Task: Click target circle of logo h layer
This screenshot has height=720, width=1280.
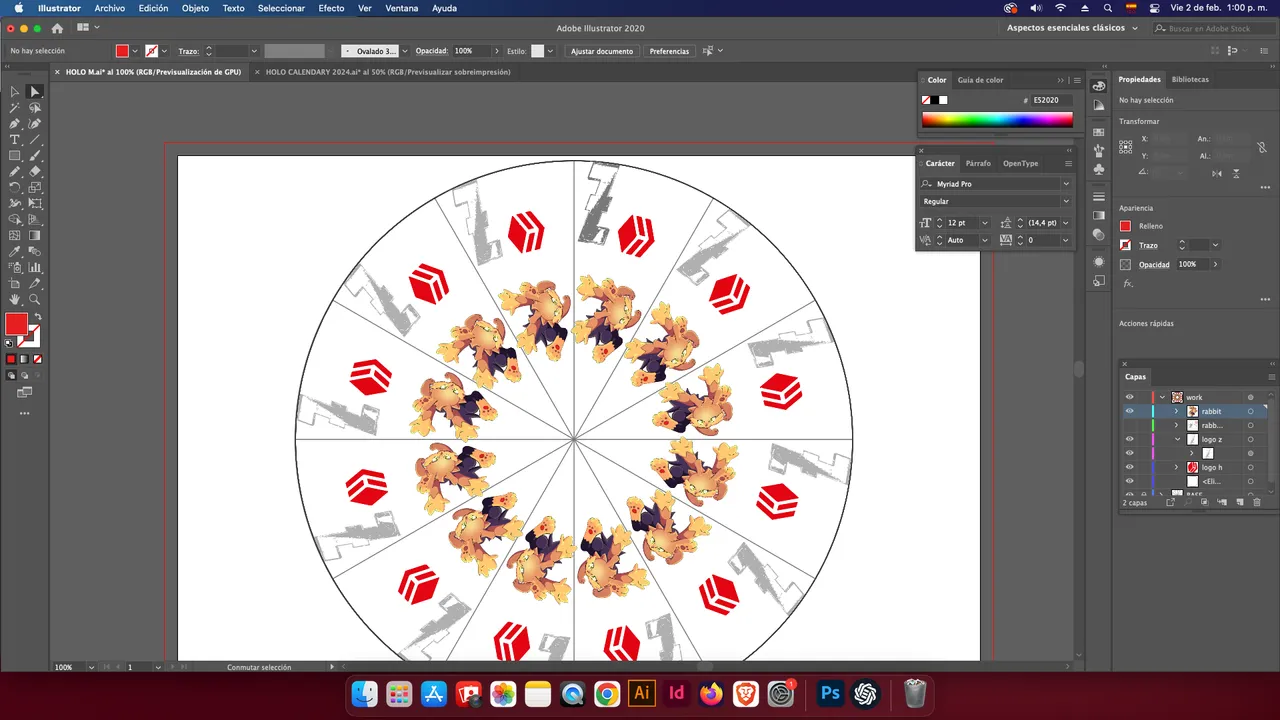Action: 1250,467
